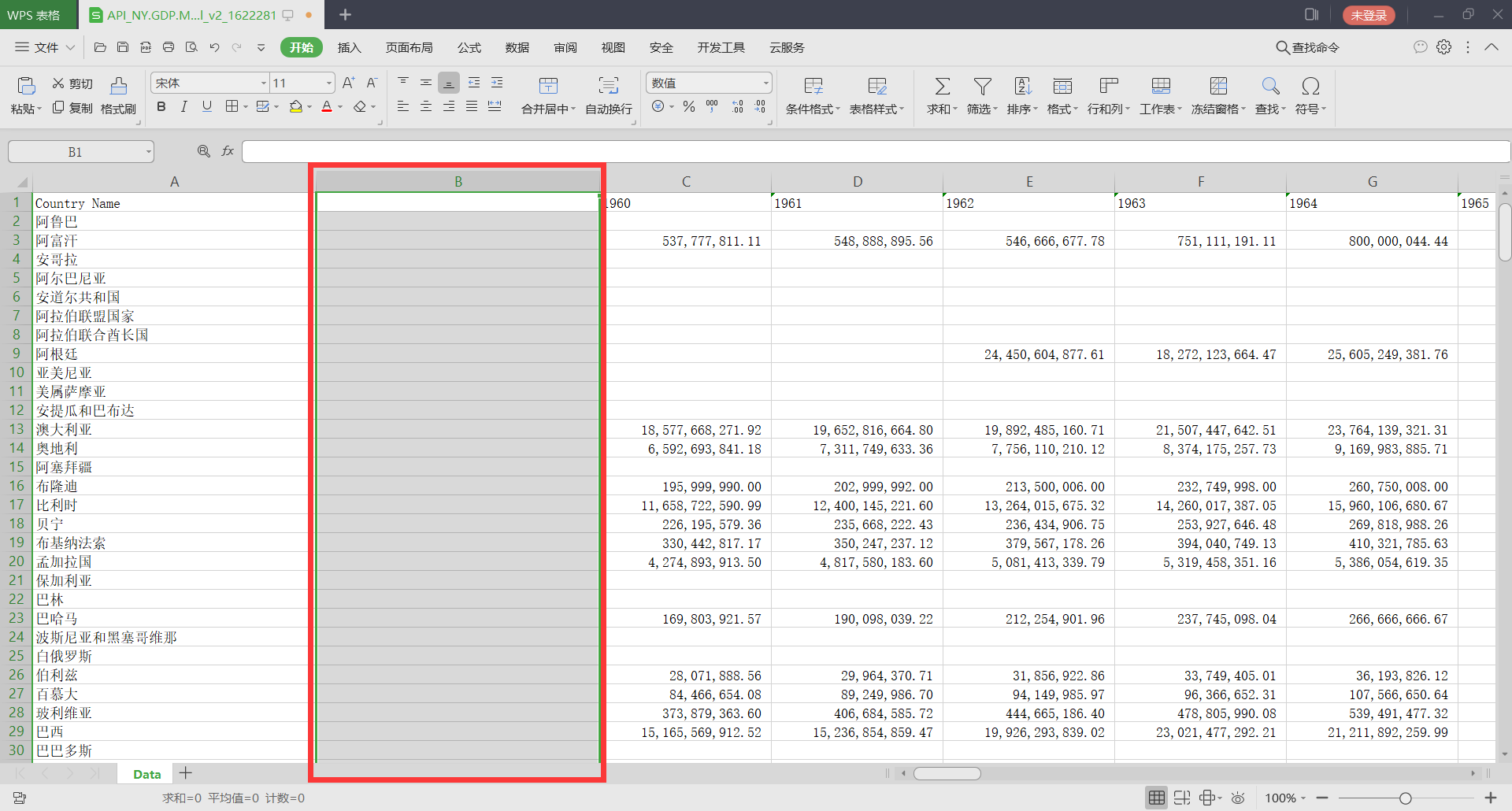Toggle bottom vertical alignment
This screenshot has height=811, width=1512.
point(449,83)
